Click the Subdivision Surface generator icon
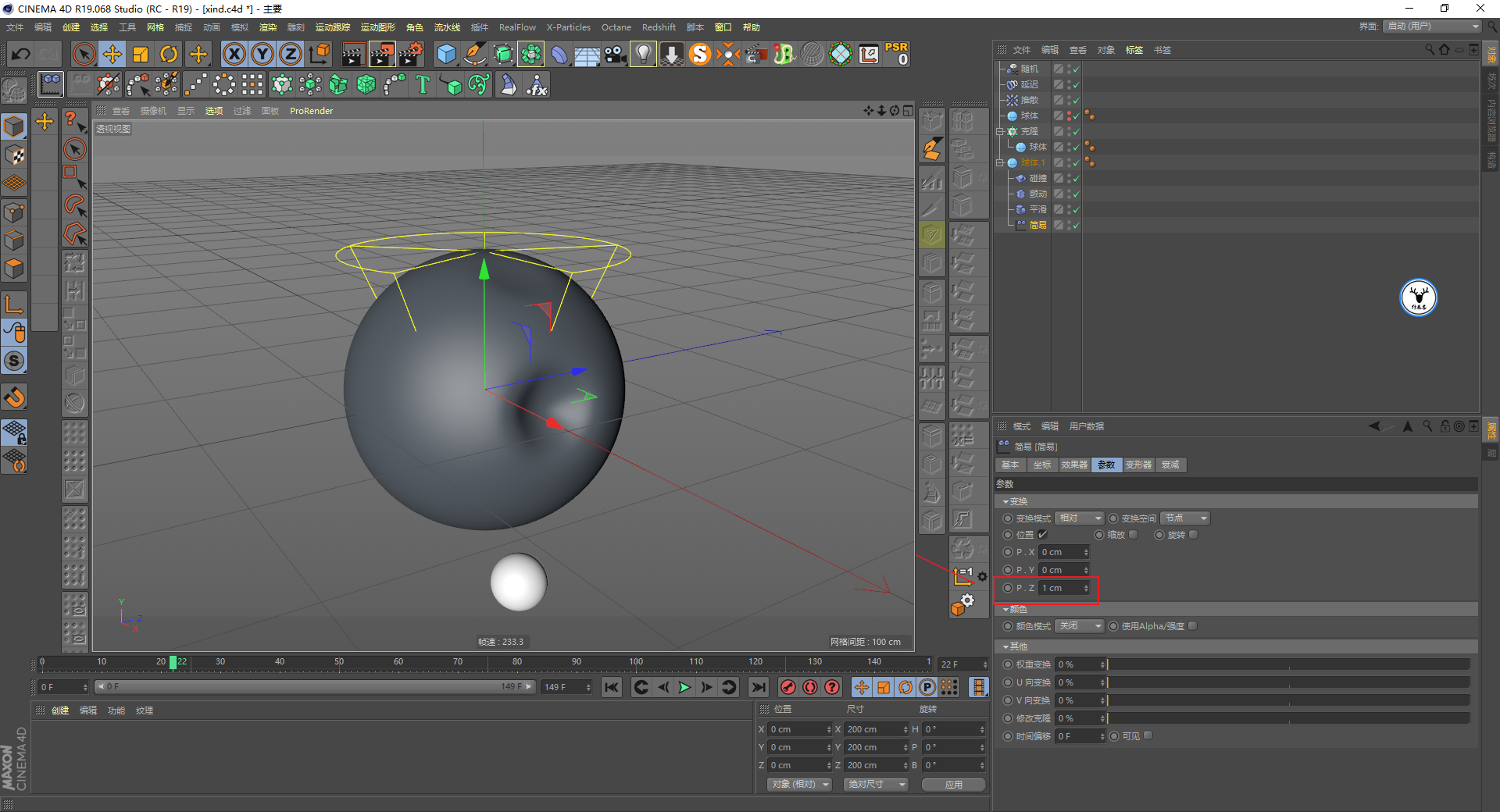Screen dimensions: 1500x812 tap(503, 54)
